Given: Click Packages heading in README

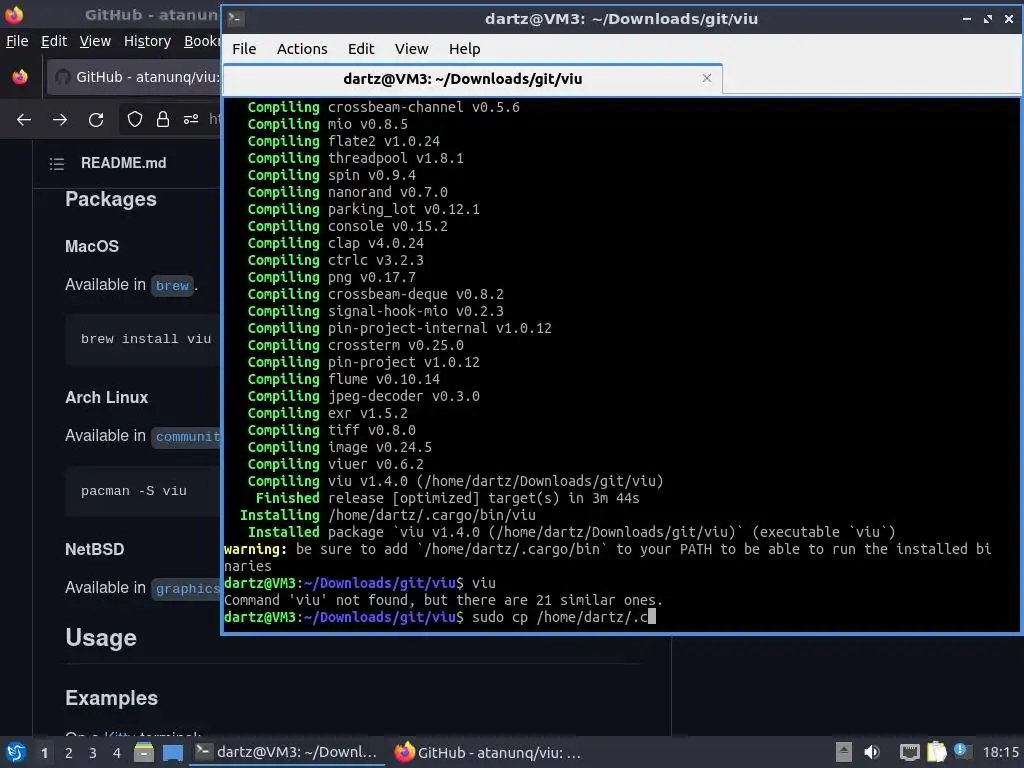Looking at the screenshot, I should (111, 199).
